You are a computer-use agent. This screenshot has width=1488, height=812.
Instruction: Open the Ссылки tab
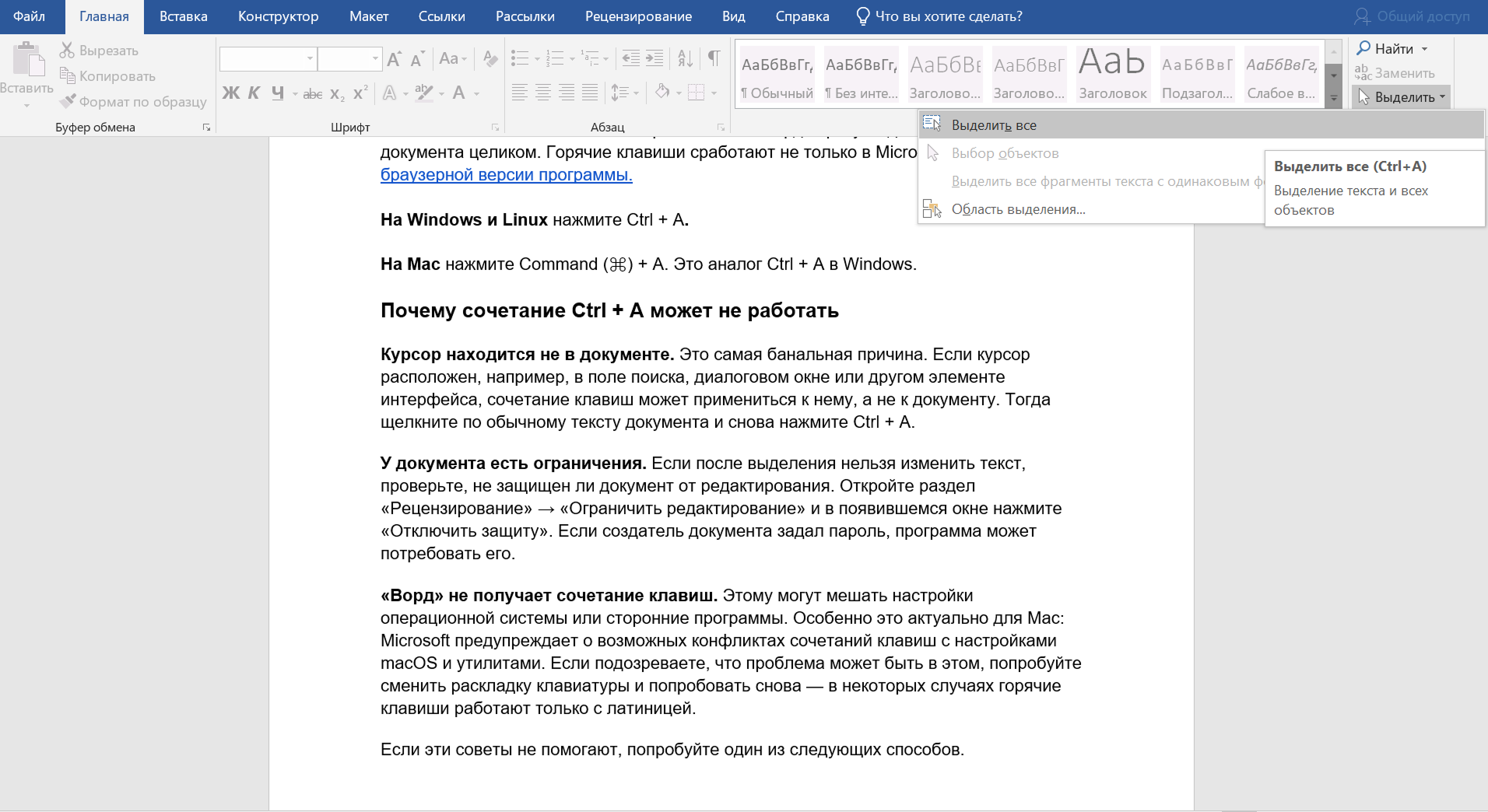441,16
